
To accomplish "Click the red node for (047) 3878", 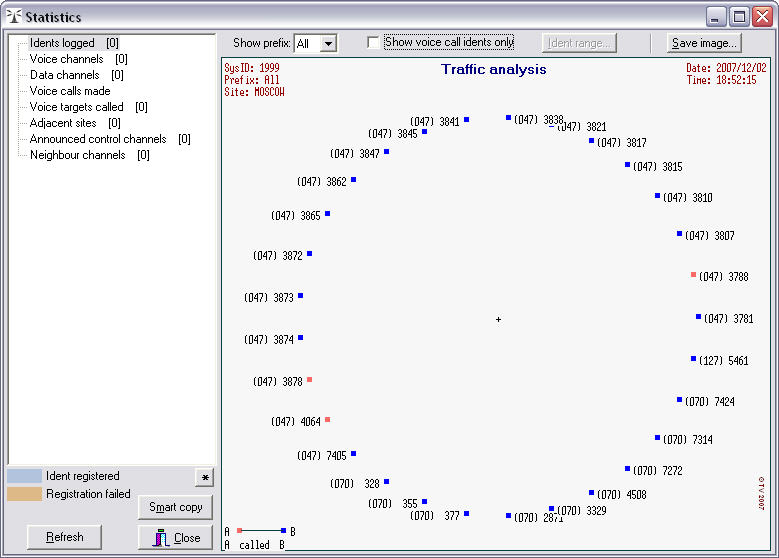I will coord(310,380).
